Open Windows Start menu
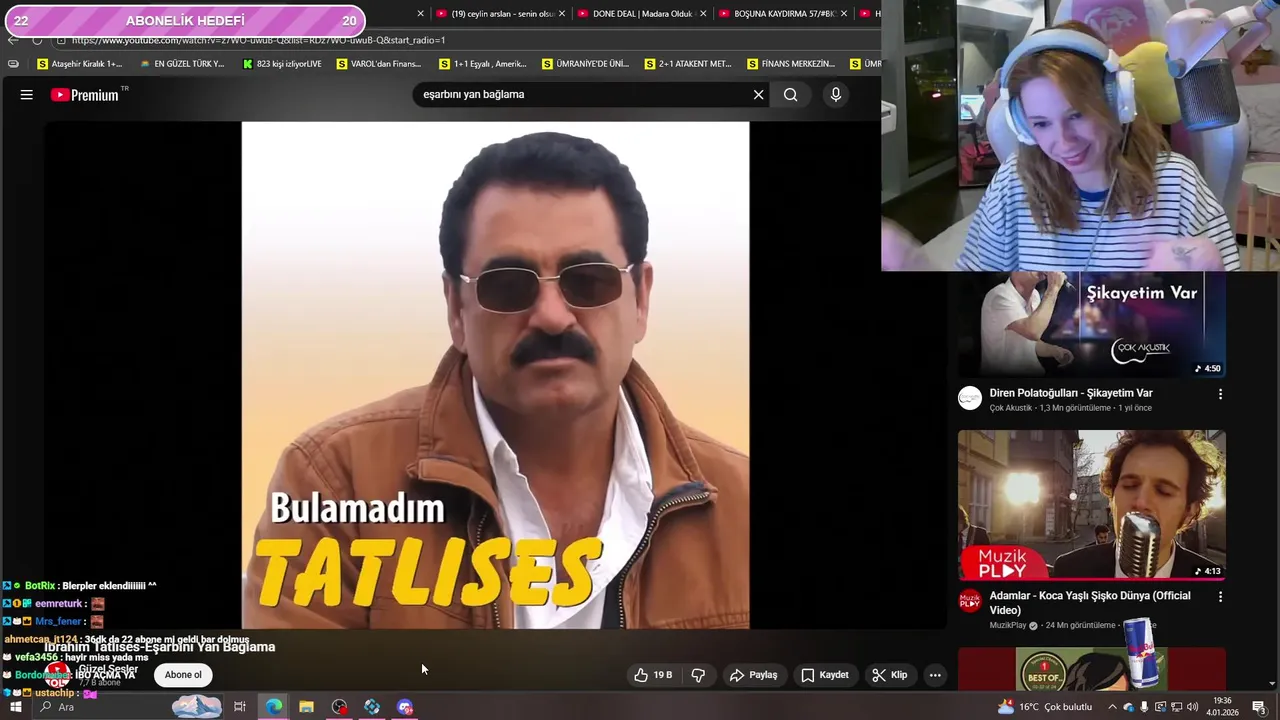The width and height of the screenshot is (1280, 720). click(x=15, y=707)
